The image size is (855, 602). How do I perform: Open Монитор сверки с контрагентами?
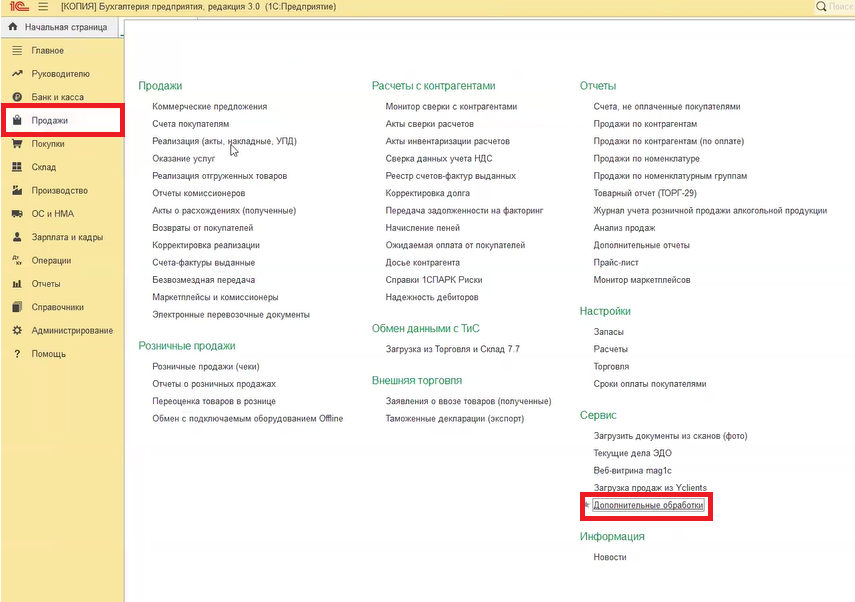point(451,106)
